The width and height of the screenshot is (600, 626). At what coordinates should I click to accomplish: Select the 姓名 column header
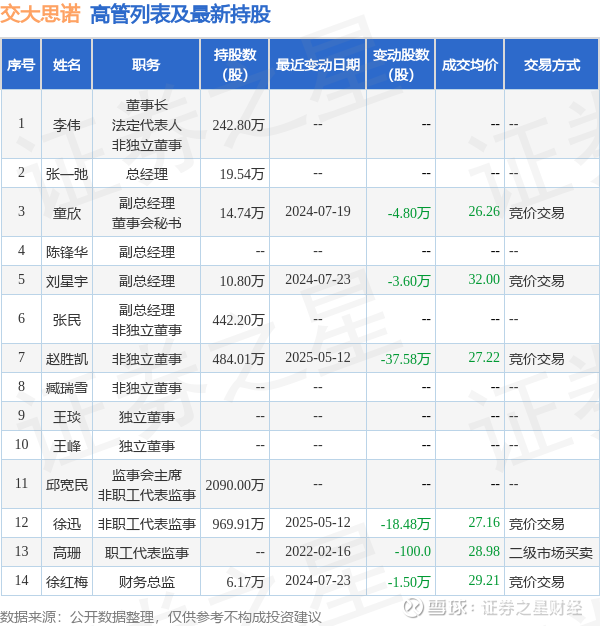(67, 64)
